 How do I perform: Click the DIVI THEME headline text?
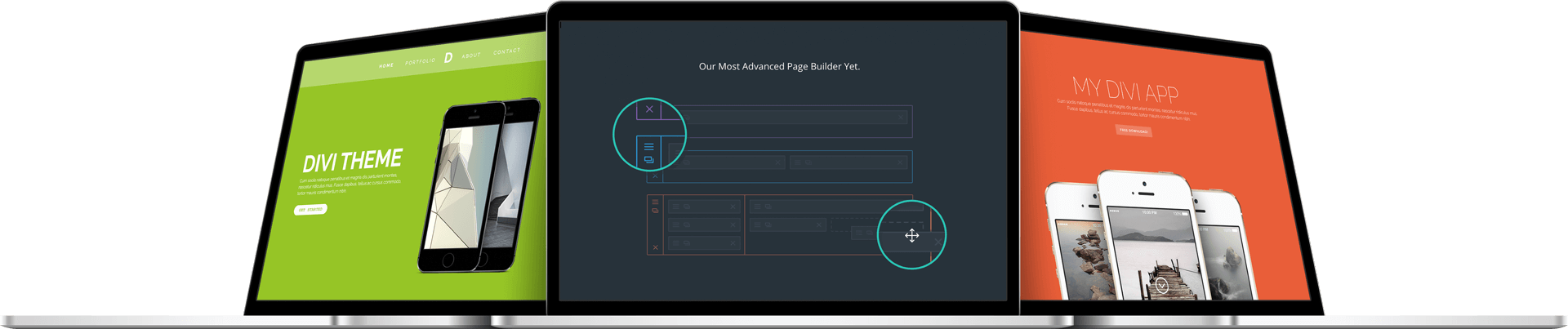[x=352, y=161]
